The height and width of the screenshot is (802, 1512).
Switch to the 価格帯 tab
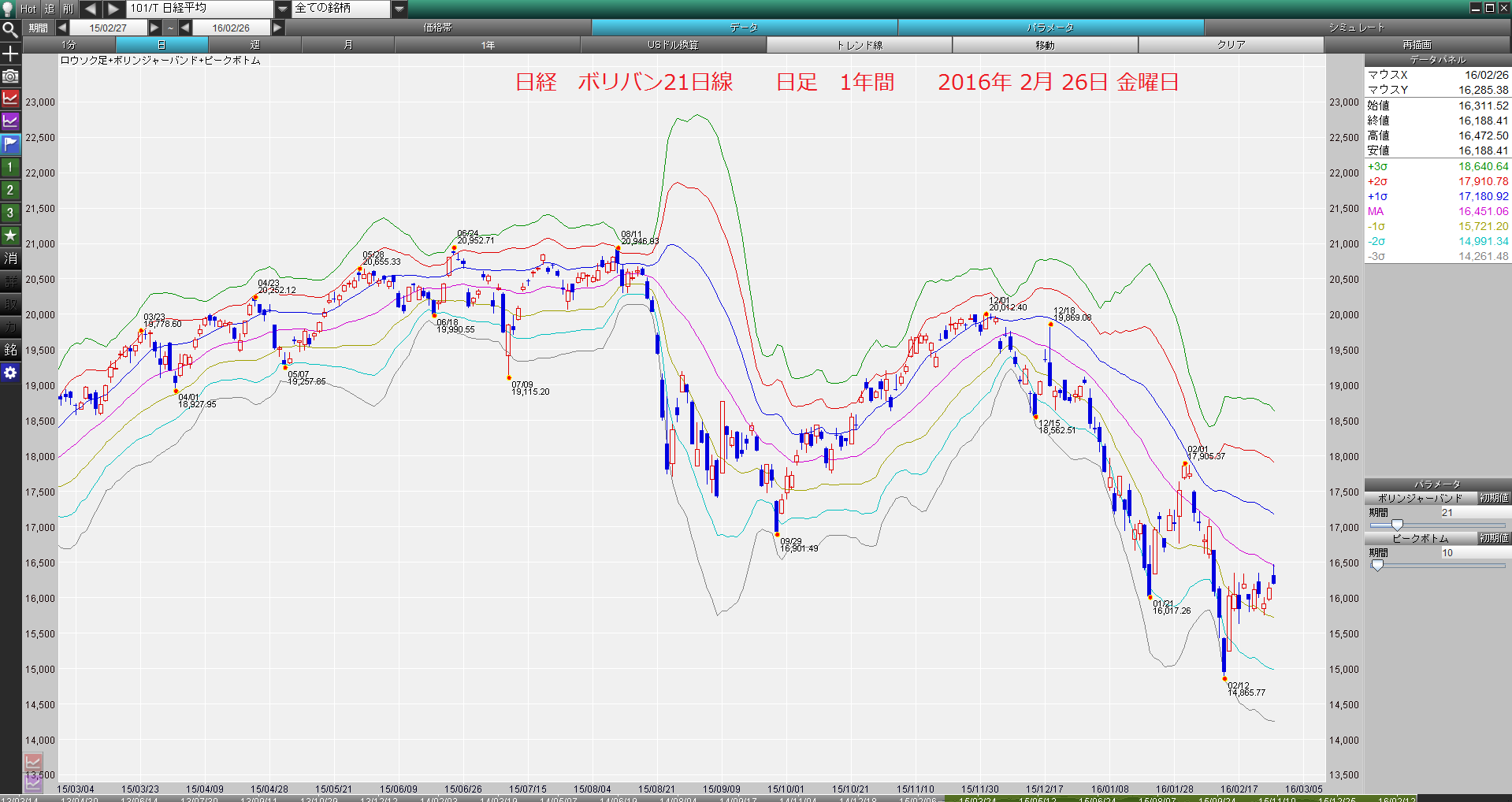(x=438, y=28)
